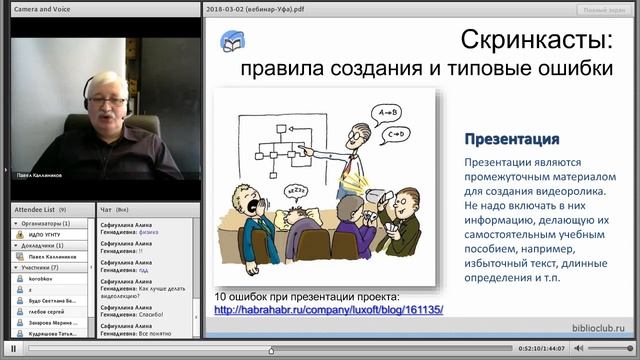Open the Полный экран full-screen button

604,10
